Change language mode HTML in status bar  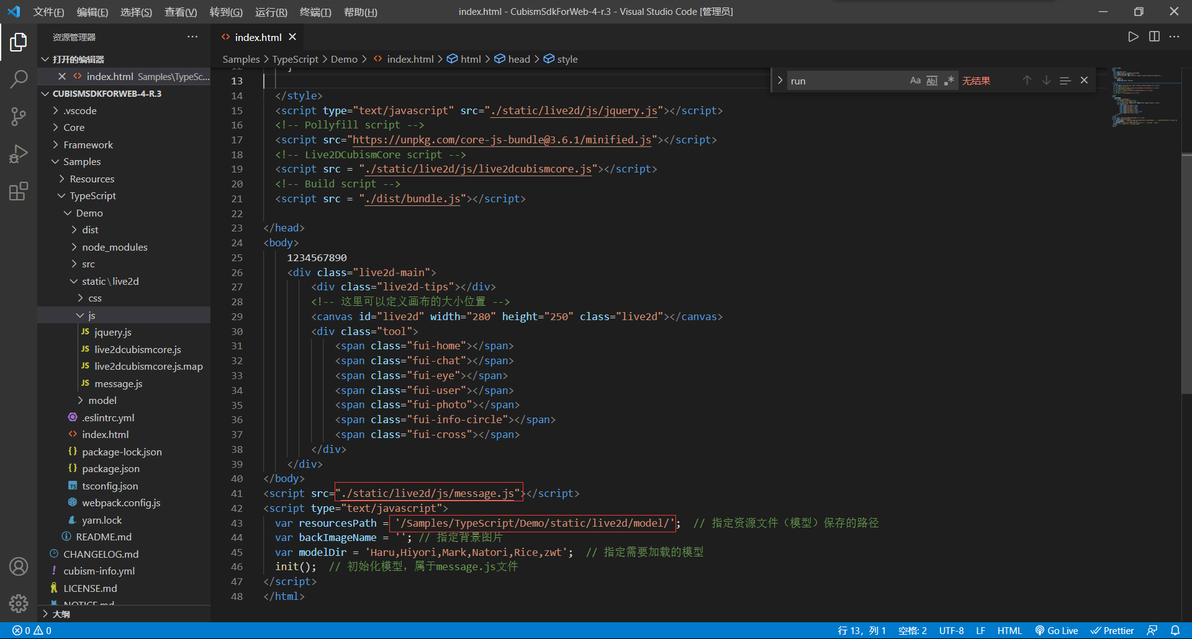tap(1010, 631)
